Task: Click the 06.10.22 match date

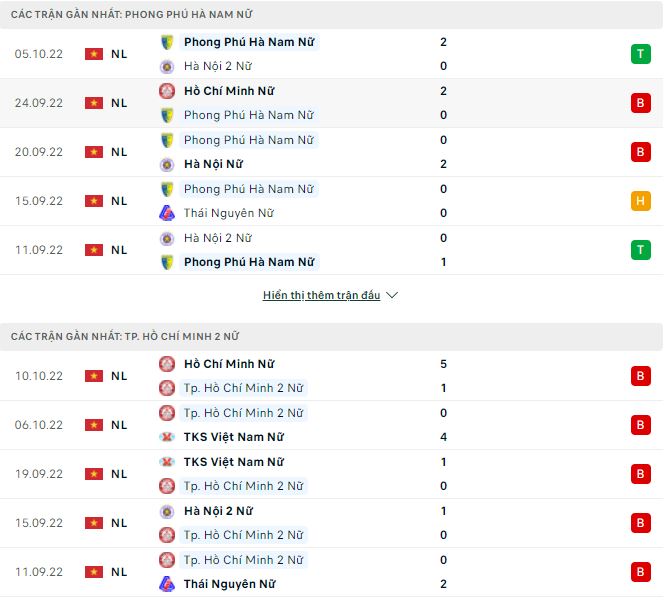Action: click(x=39, y=425)
